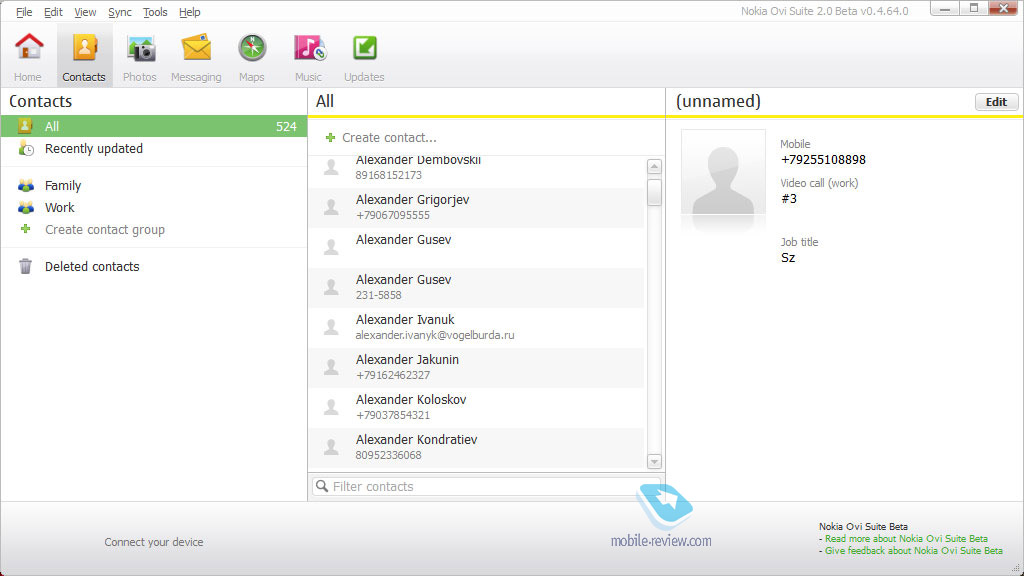Open the Help menu
1024x576 pixels.
189,12
